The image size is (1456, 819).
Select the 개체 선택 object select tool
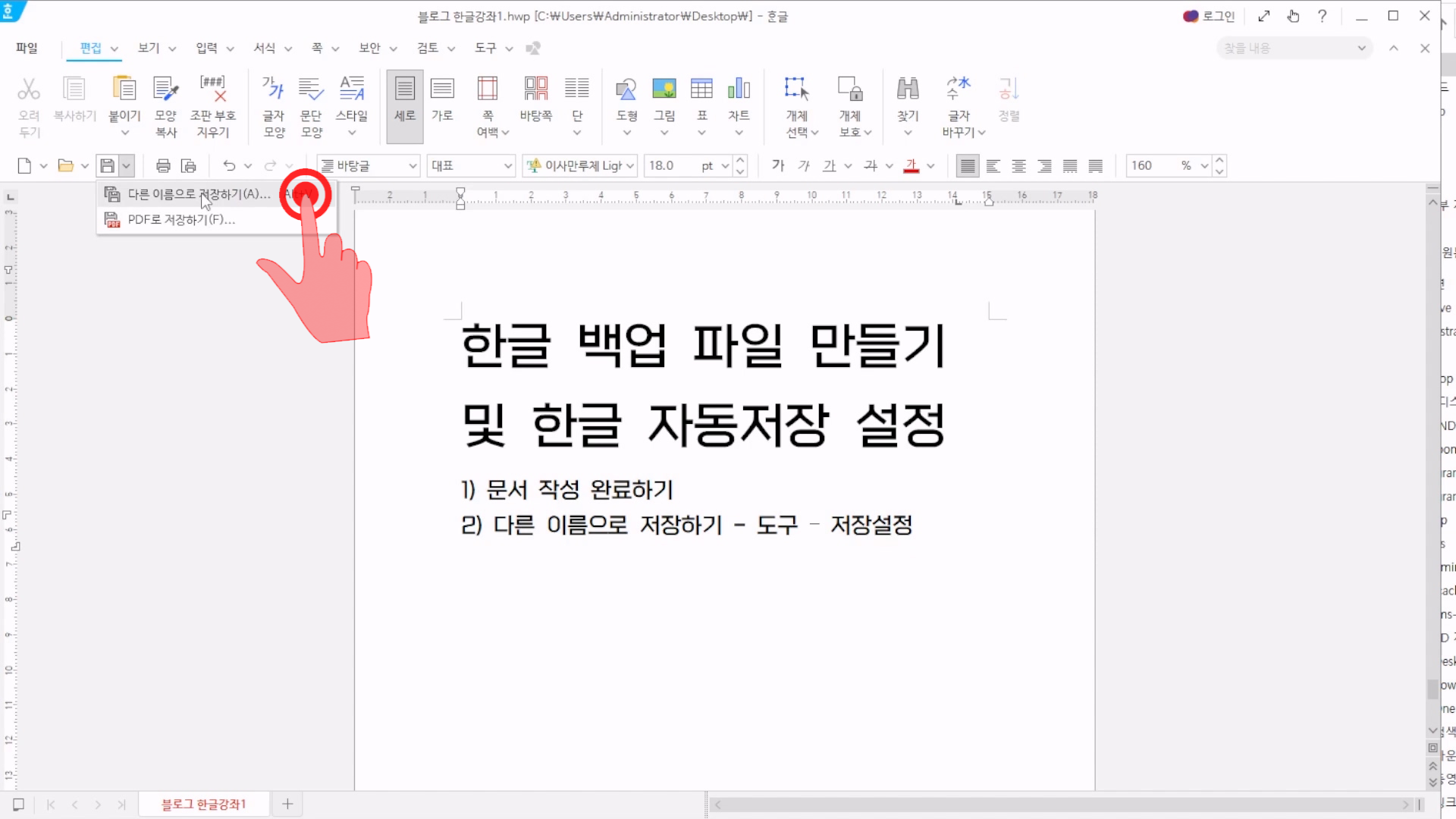(x=796, y=89)
